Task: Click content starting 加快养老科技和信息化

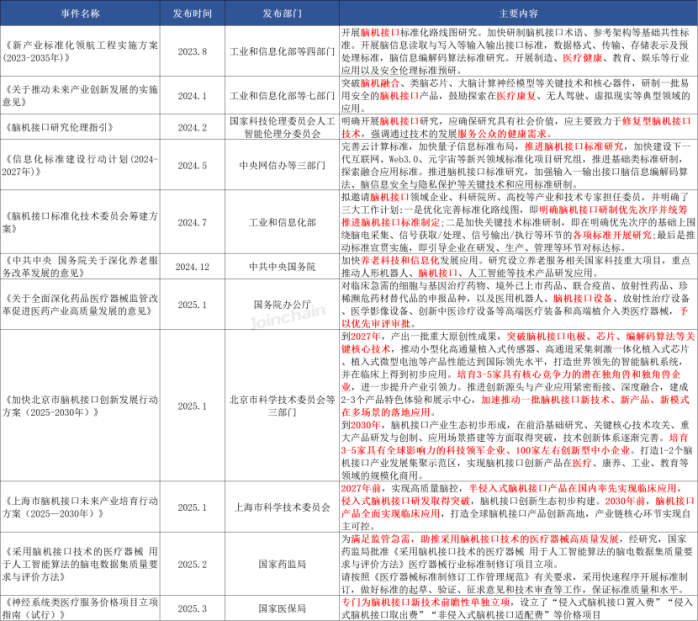Action: coord(518,266)
